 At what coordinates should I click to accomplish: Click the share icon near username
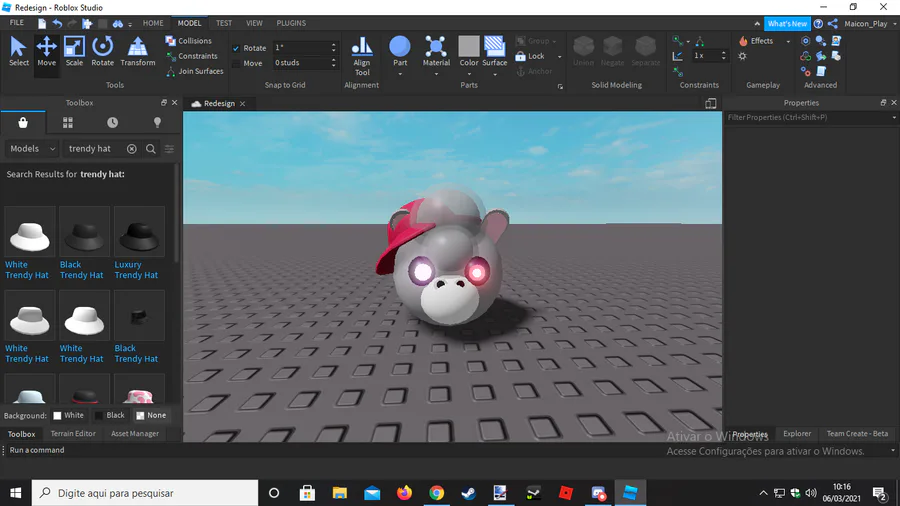(832, 24)
